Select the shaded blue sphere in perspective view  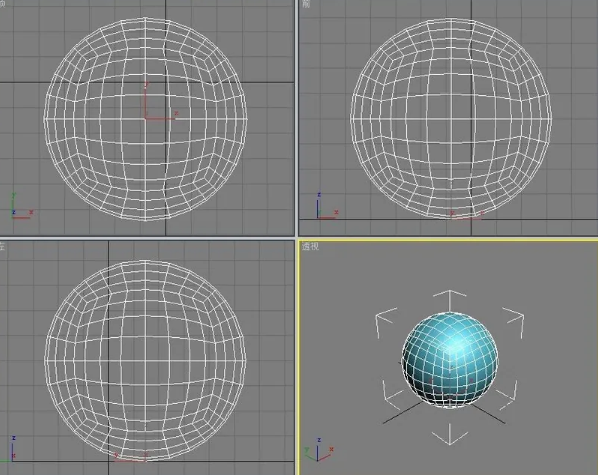click(x=450, y=360)
